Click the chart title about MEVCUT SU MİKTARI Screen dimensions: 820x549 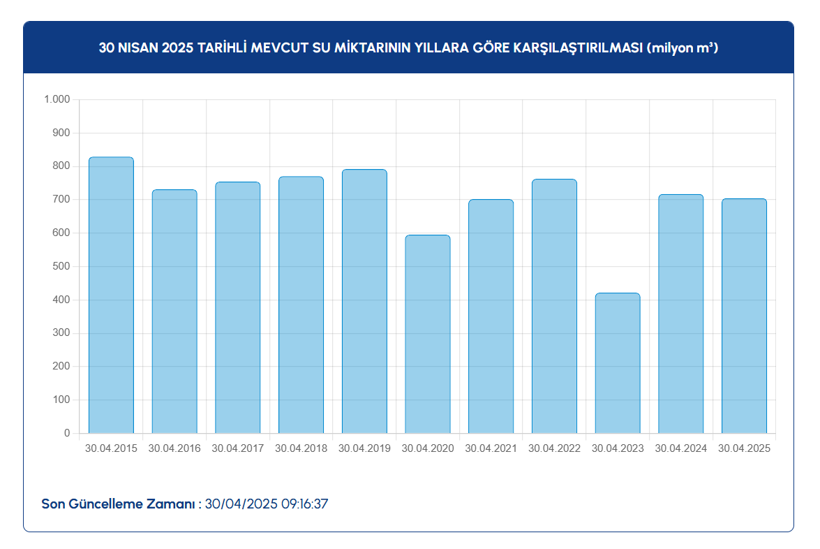coord(408,47)
